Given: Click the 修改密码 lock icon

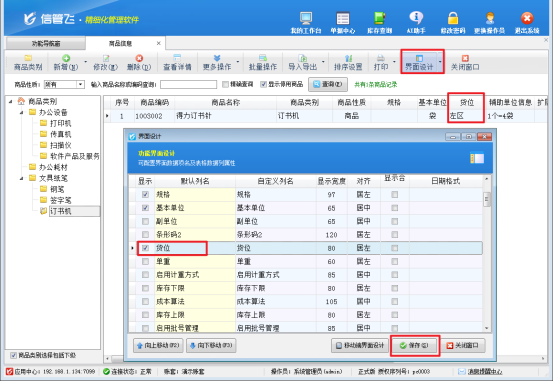Looking at the screenshot, I should (453, 23).
